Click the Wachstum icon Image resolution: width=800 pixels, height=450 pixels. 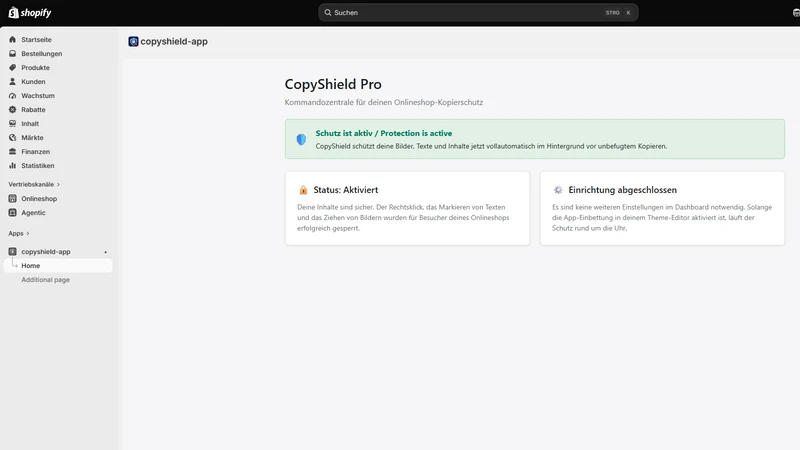[x=13, y=95]
